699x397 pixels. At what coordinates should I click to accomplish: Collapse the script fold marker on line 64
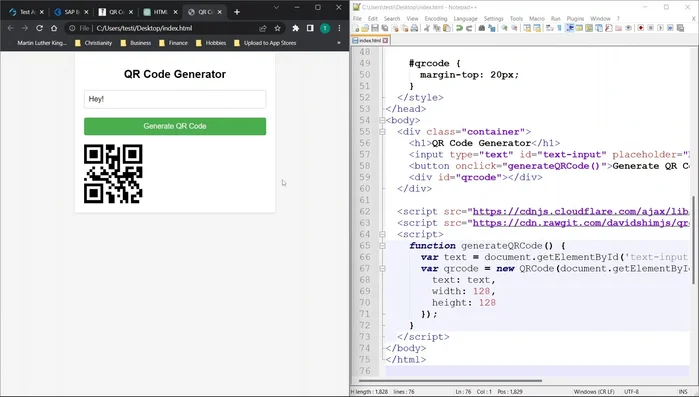coord(382,234)
